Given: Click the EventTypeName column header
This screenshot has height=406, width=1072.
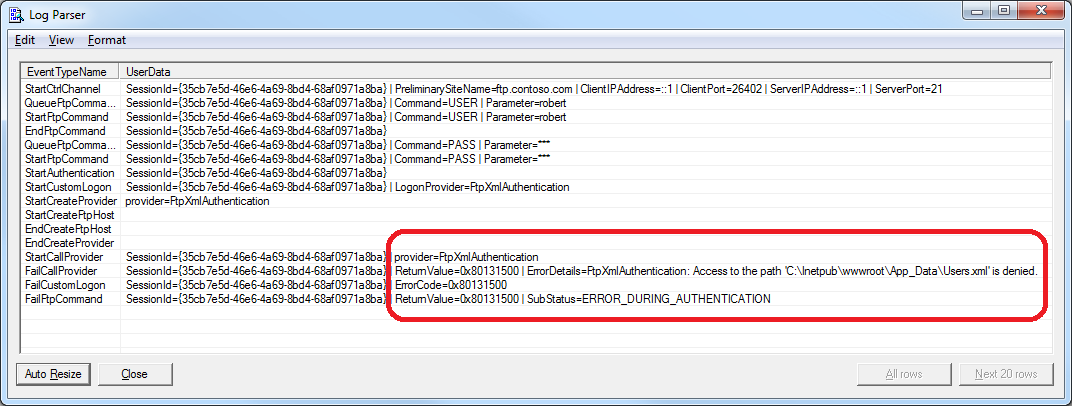Looking at the screenshot, I should [x=67, y=72].
